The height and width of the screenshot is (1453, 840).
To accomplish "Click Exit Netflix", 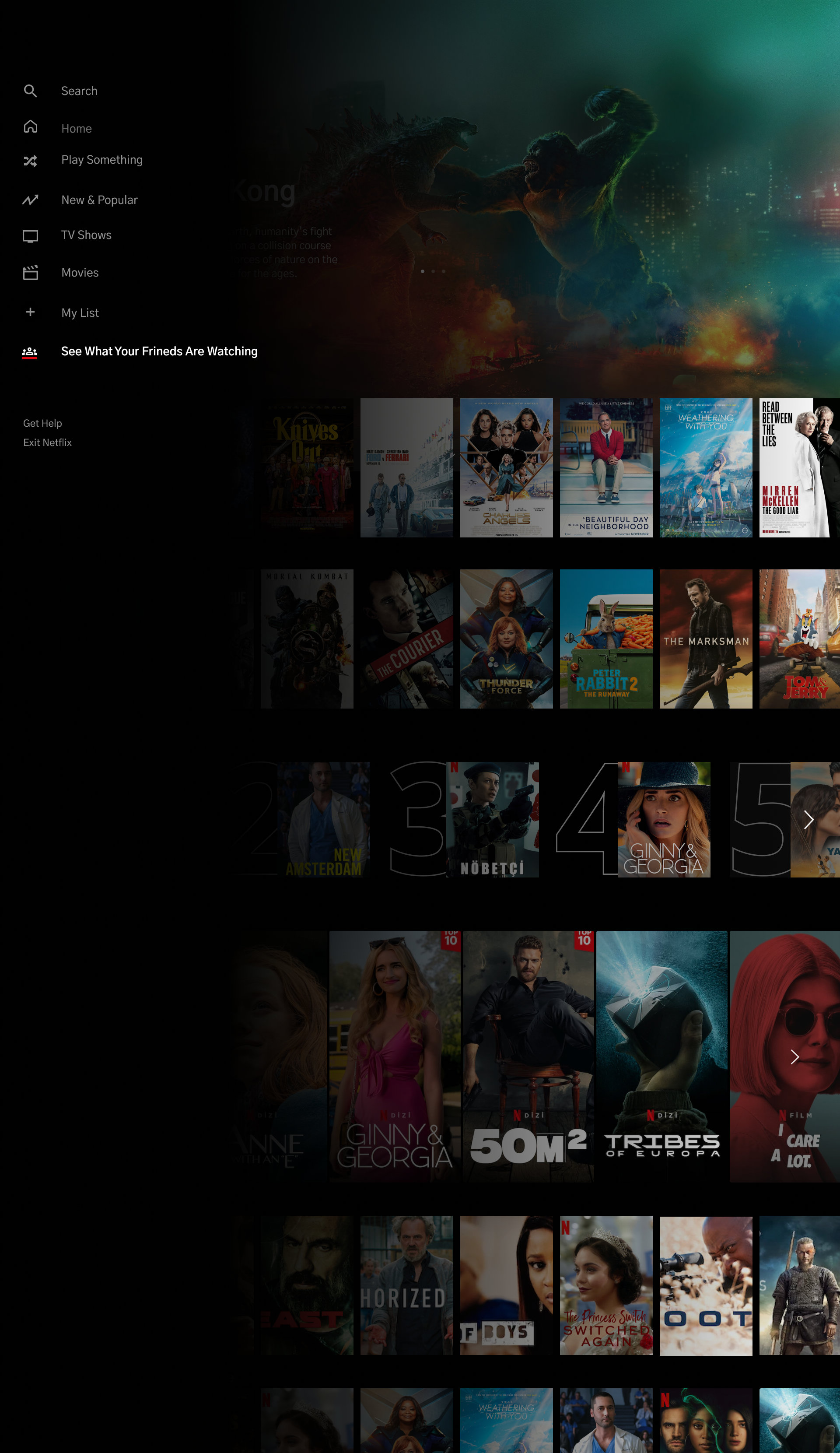I will (x=47, y=443).
